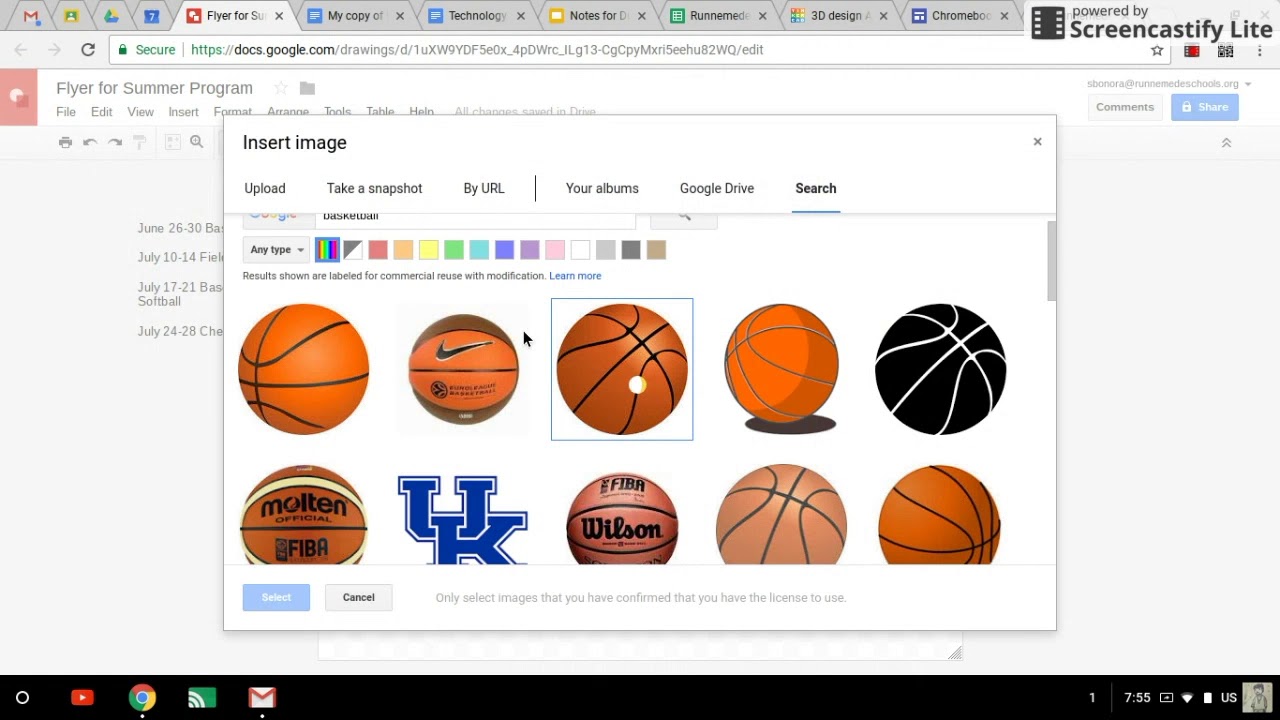
Task: Bookmark this page with star icon
Action: [x=1157, y=50]
